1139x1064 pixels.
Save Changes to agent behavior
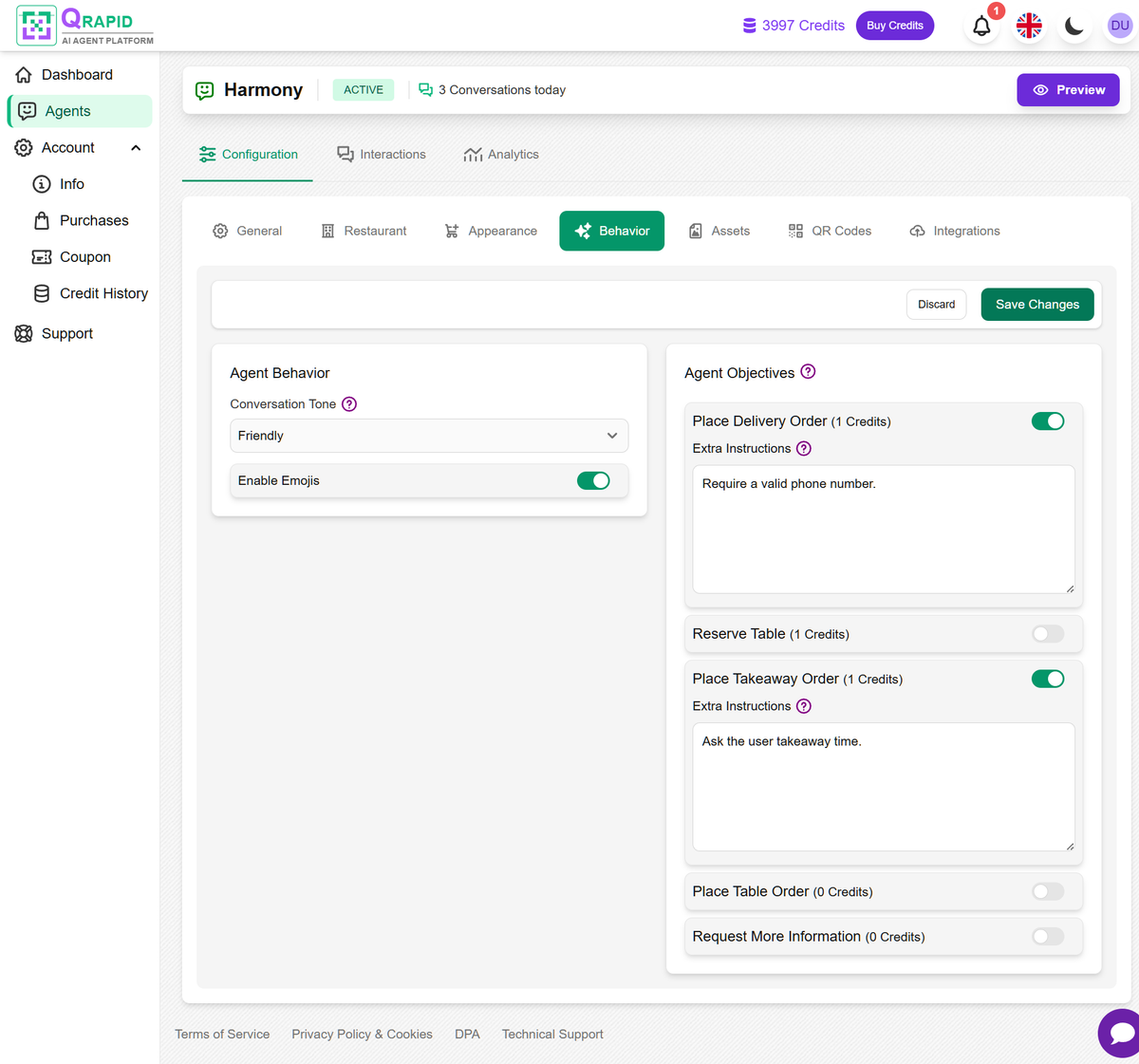click(x=1036, y=304)
